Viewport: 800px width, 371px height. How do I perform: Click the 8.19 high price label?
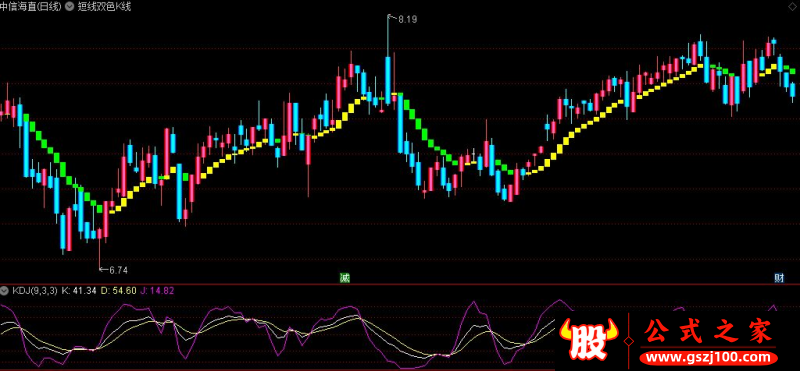408,19
